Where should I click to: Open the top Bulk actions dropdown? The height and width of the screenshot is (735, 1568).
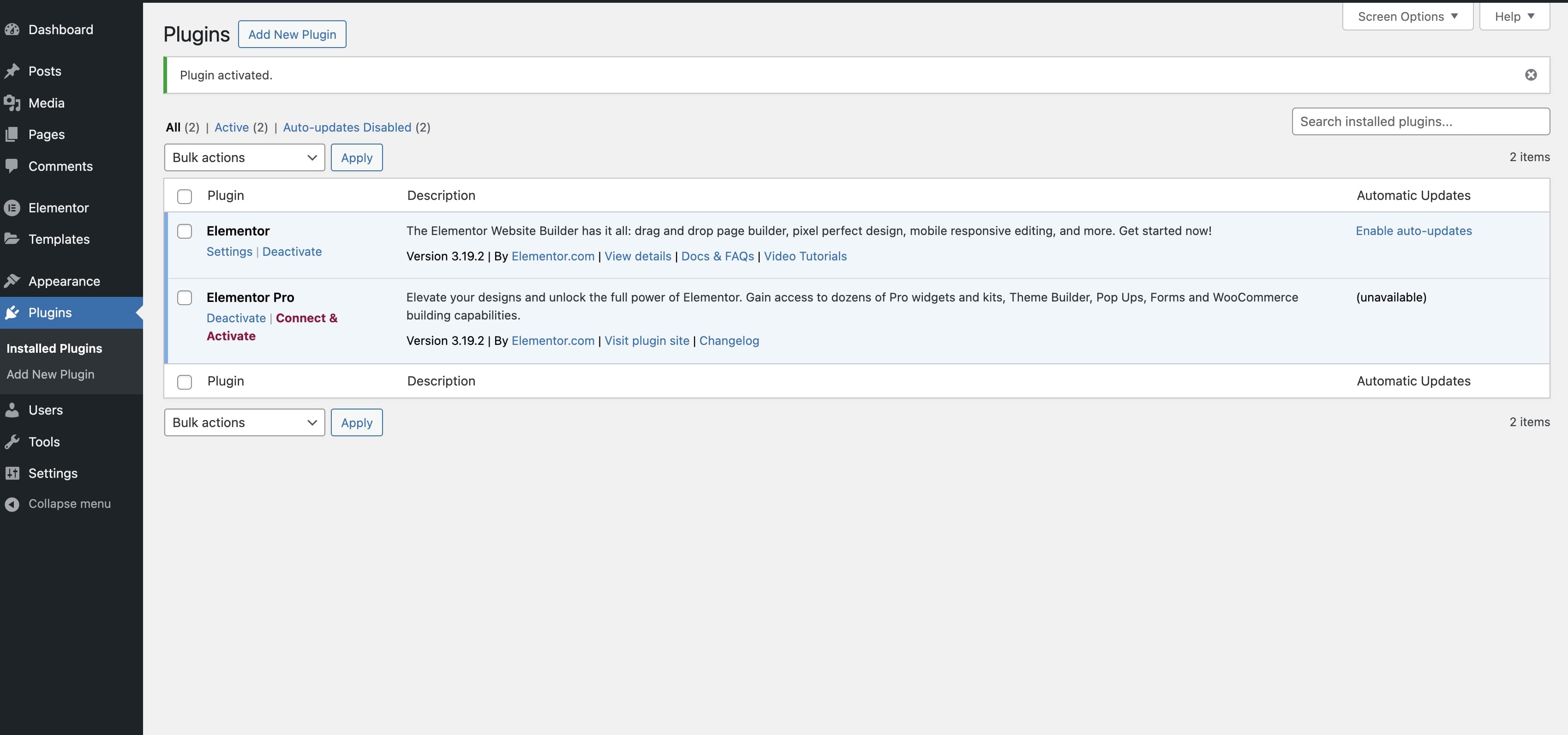click(x=244, y=157)
